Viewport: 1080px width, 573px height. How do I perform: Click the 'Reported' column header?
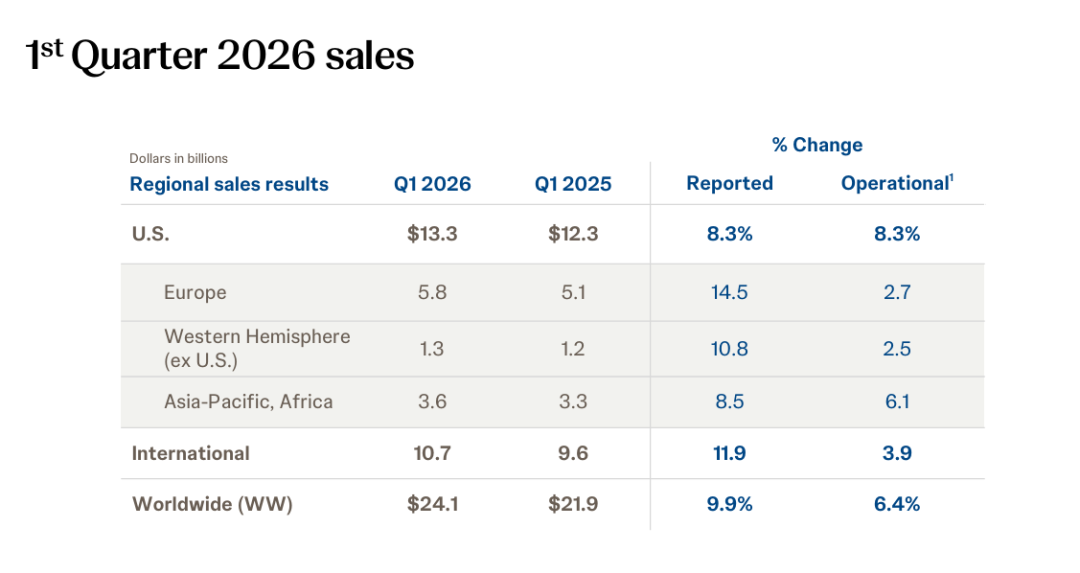point(730,183)
